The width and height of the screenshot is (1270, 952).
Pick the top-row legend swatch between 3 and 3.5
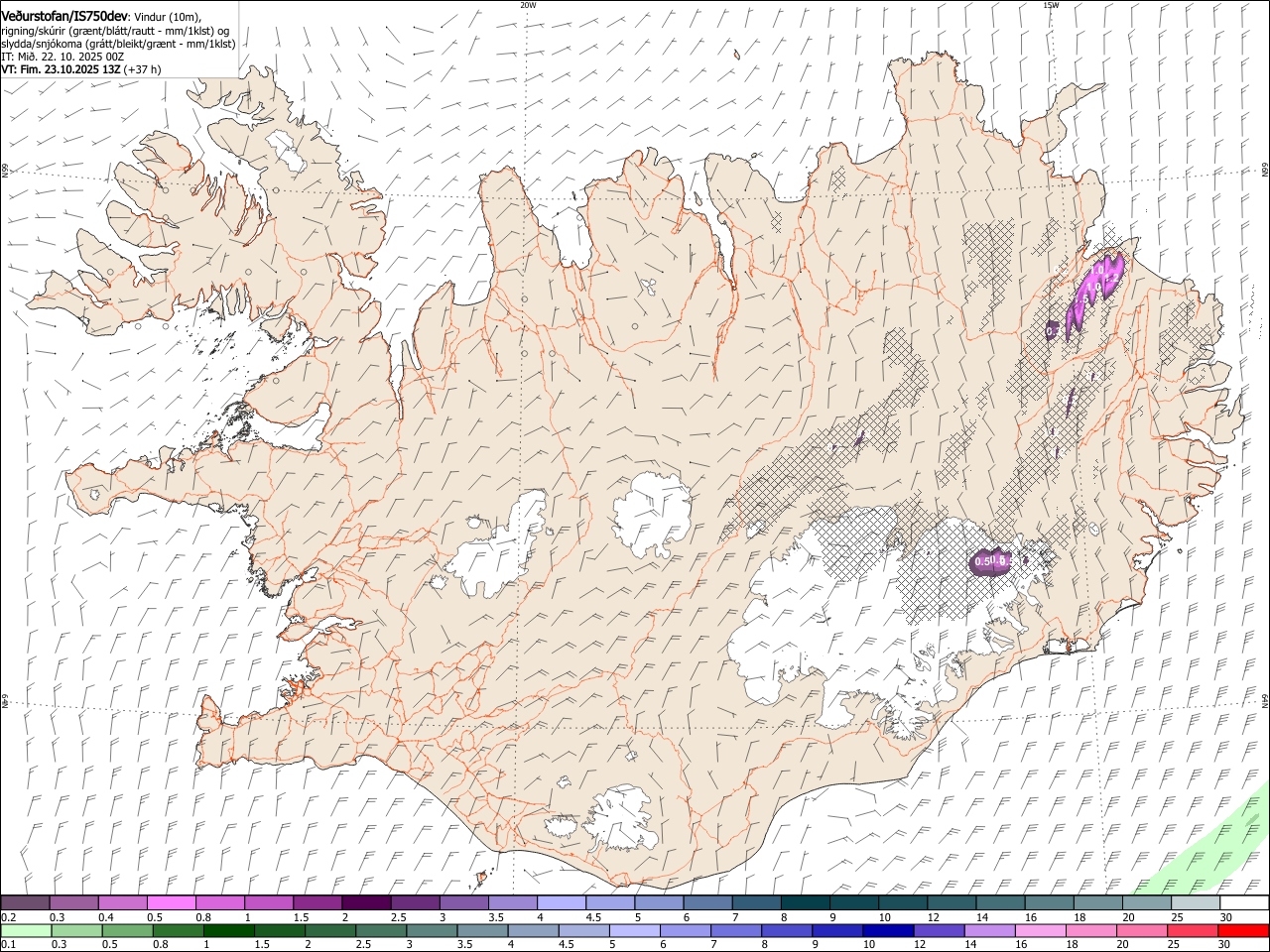click(462, 902)
